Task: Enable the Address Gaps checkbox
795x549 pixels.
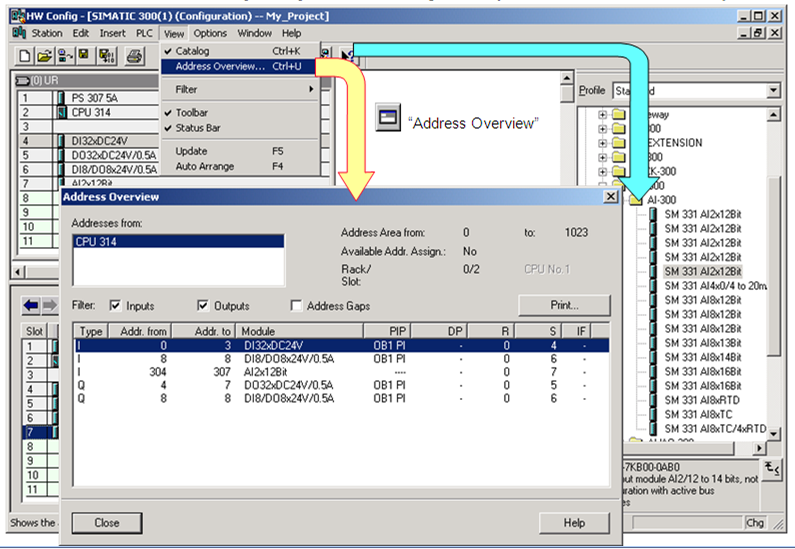Action: (x=296, y=305)
